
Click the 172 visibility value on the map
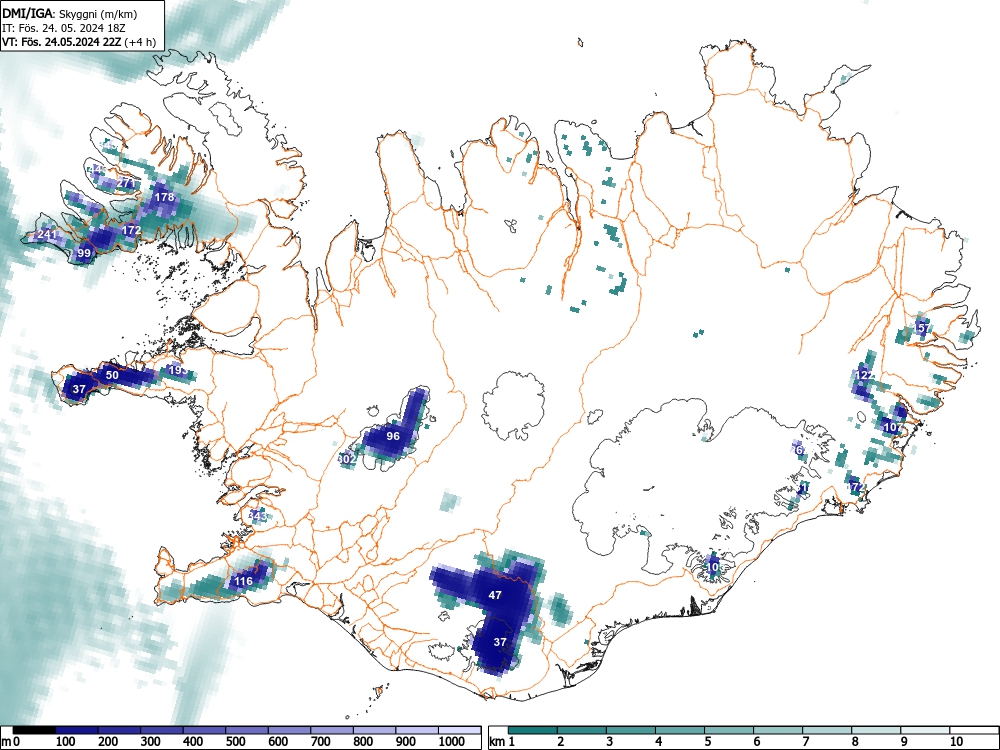click(x=131, y=230)
